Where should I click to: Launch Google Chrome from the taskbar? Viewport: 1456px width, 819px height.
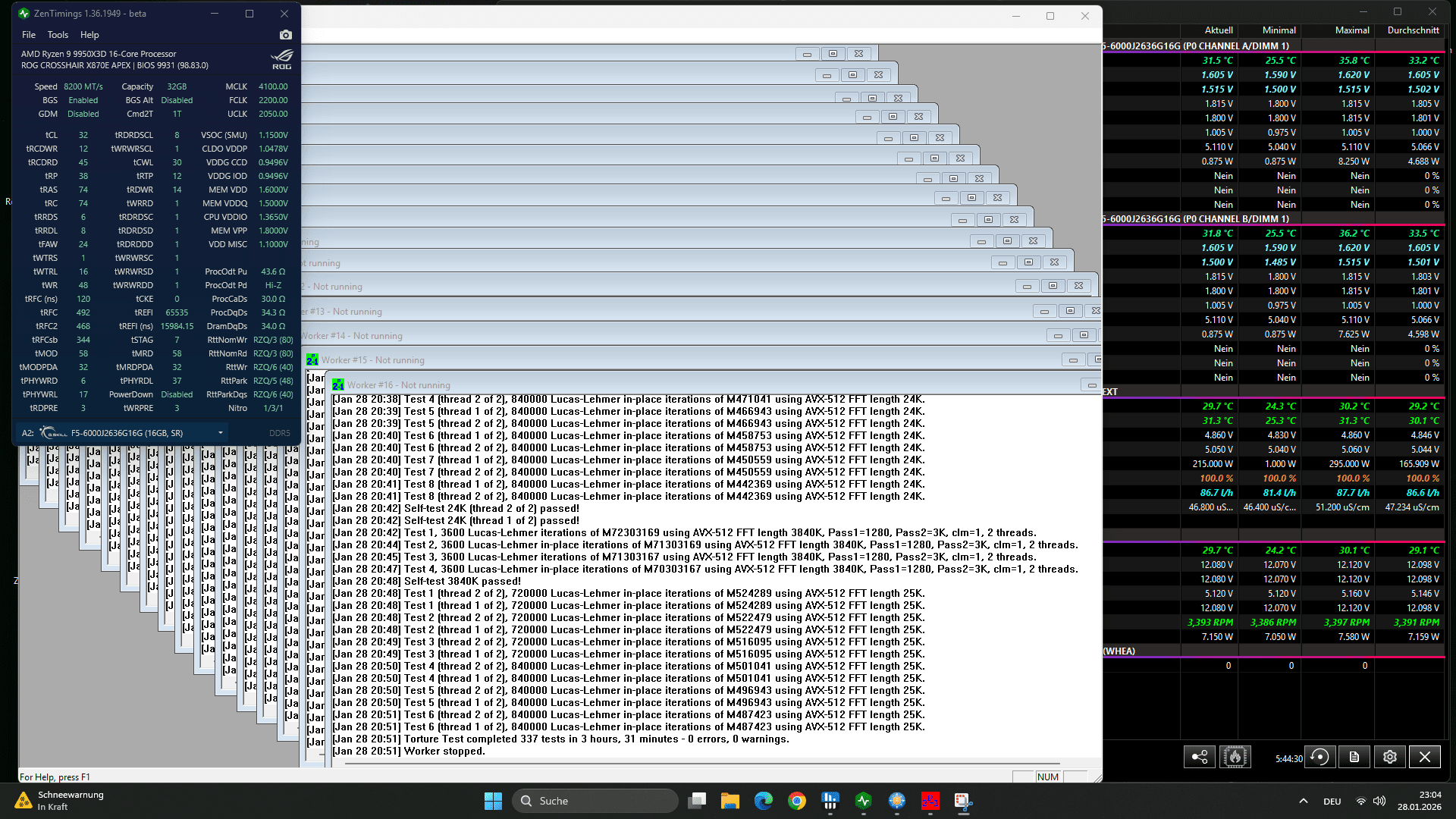click(796, 801)
